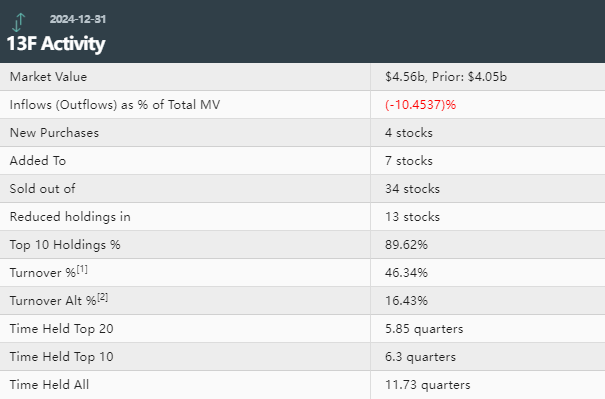Select the 13 stocks value
Screen dimensions: 605x399
[x=412, y=217]
